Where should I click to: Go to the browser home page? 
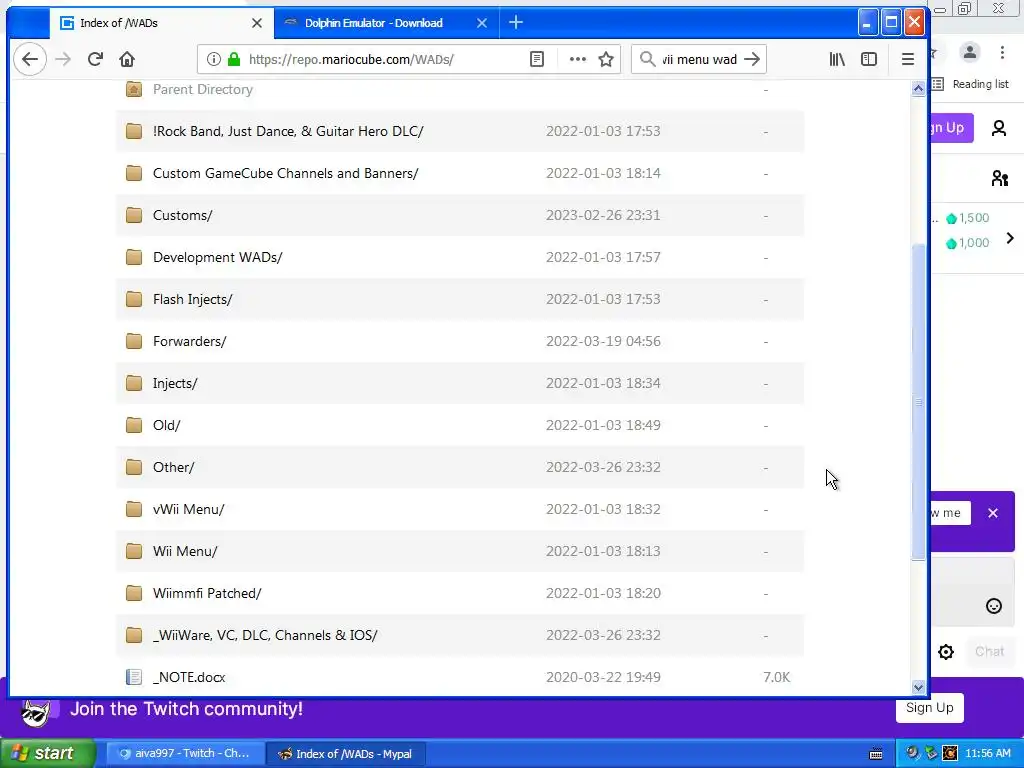pos(127,59)
